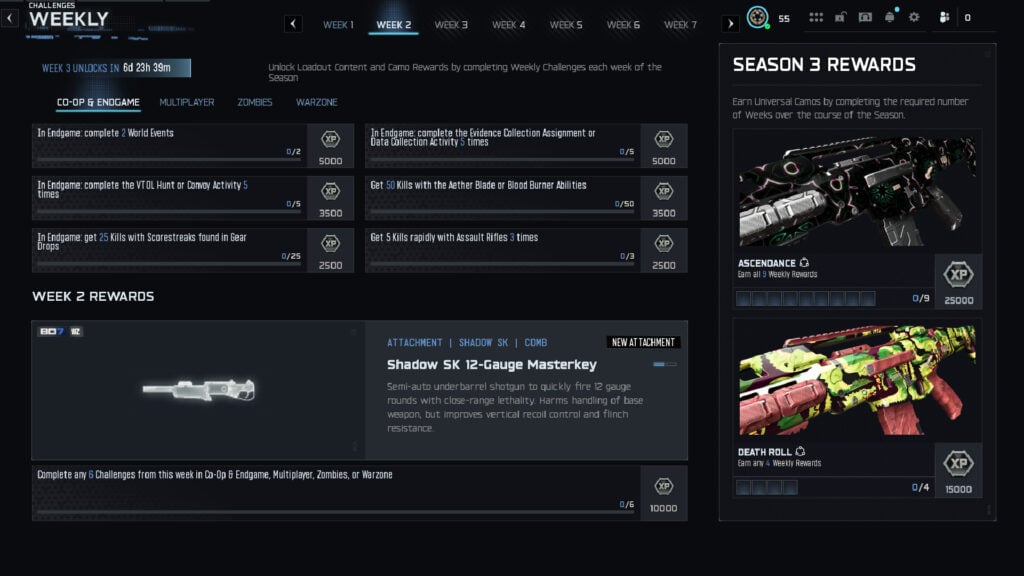Open the settings gear icon
Screen dimensions: 1024x576
click(x=913, y=18)
